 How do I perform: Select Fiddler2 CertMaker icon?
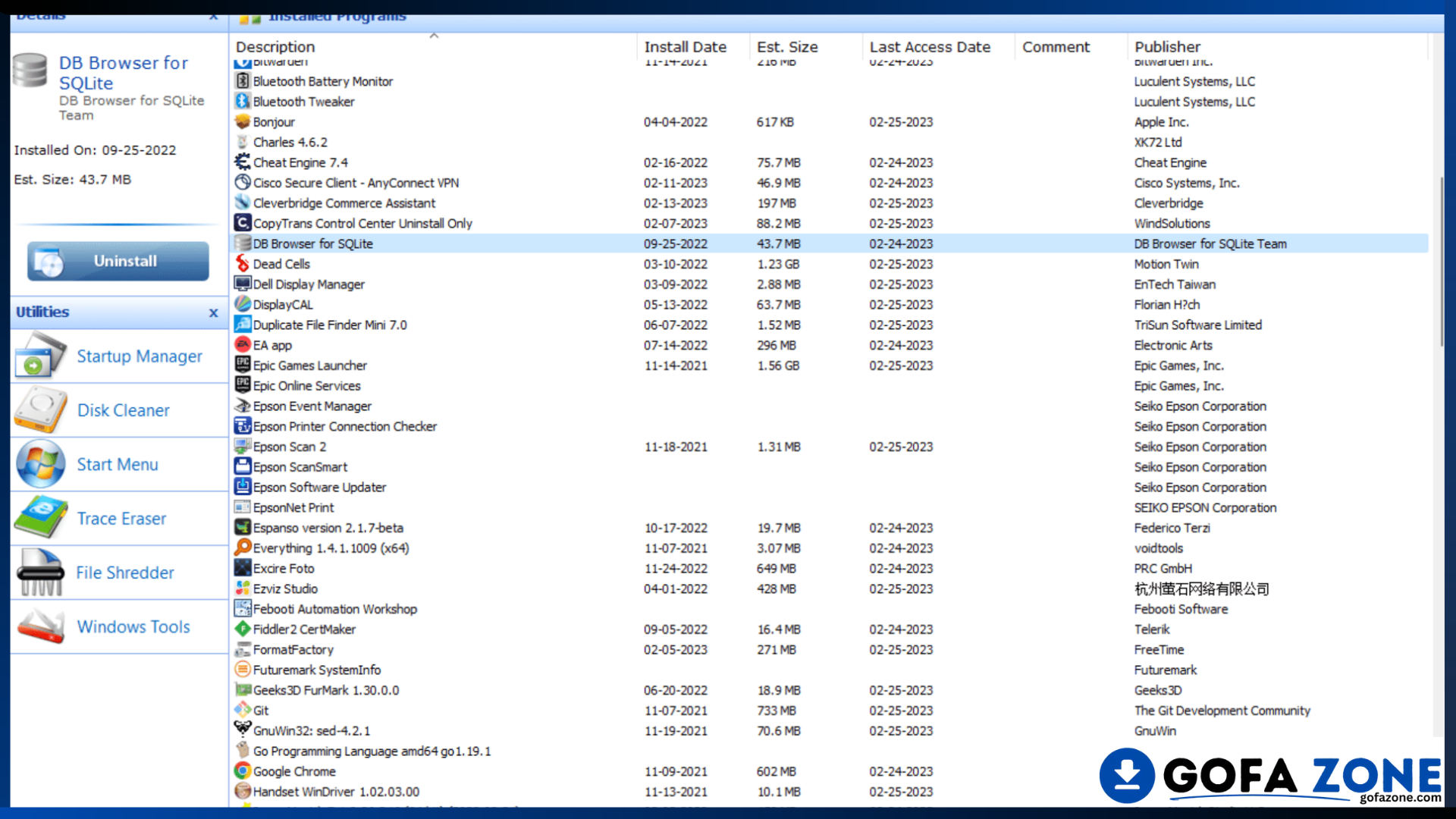[x=243, y=629]
